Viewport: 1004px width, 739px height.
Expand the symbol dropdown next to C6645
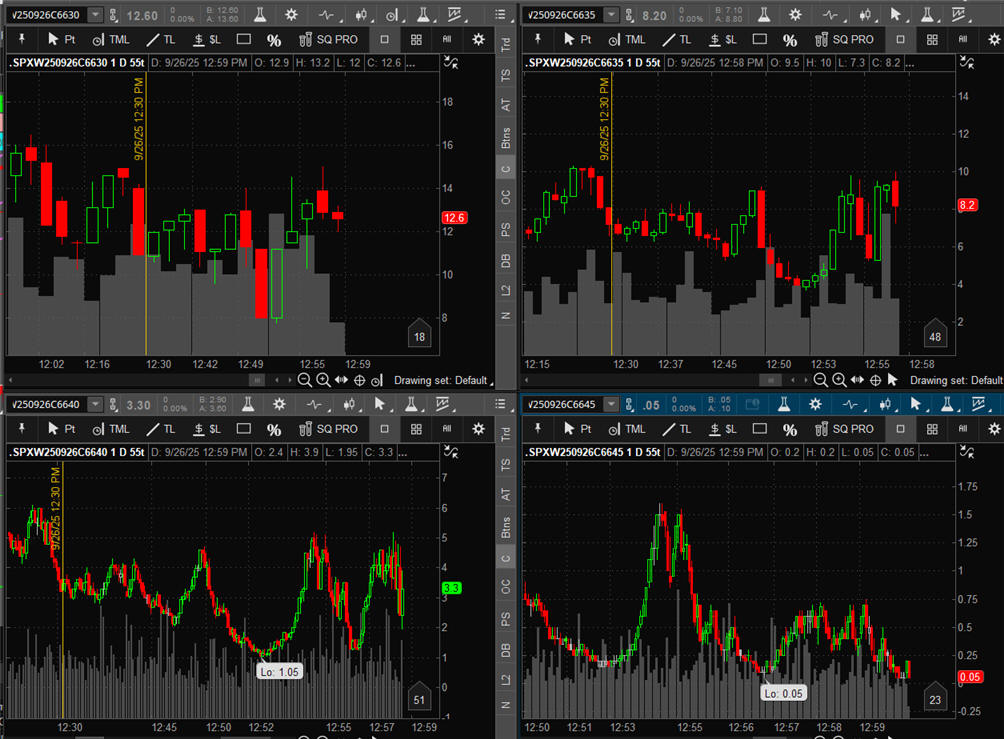coord(611,405)
